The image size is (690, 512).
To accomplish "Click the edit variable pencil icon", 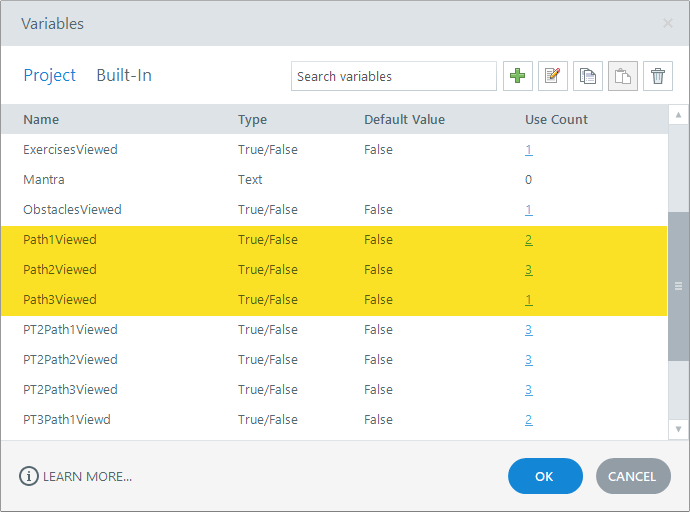I will (553, 76).
